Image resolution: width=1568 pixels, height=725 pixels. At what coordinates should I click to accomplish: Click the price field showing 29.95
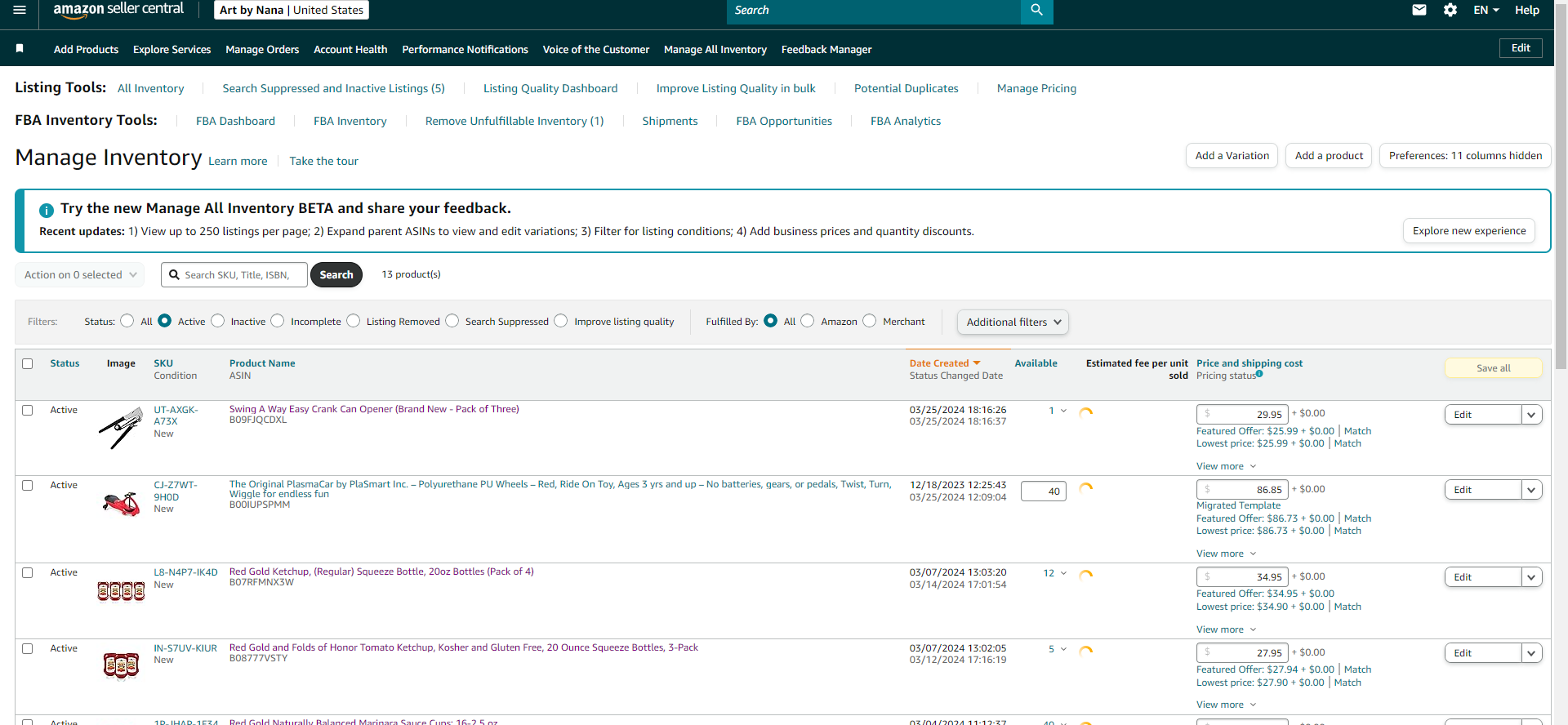[x=1242, y=414]
